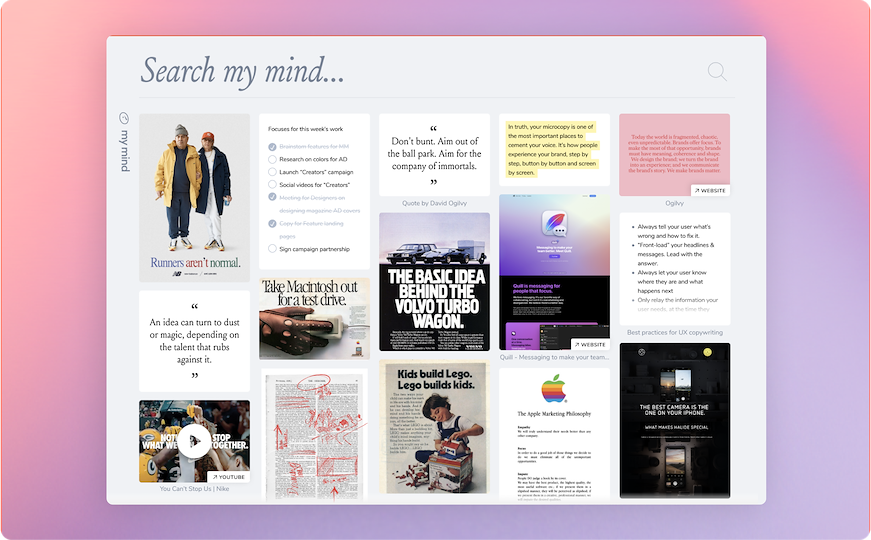
Task: Open the 'An idea can turn to dust' quote card
Action: tap(194, 341)
